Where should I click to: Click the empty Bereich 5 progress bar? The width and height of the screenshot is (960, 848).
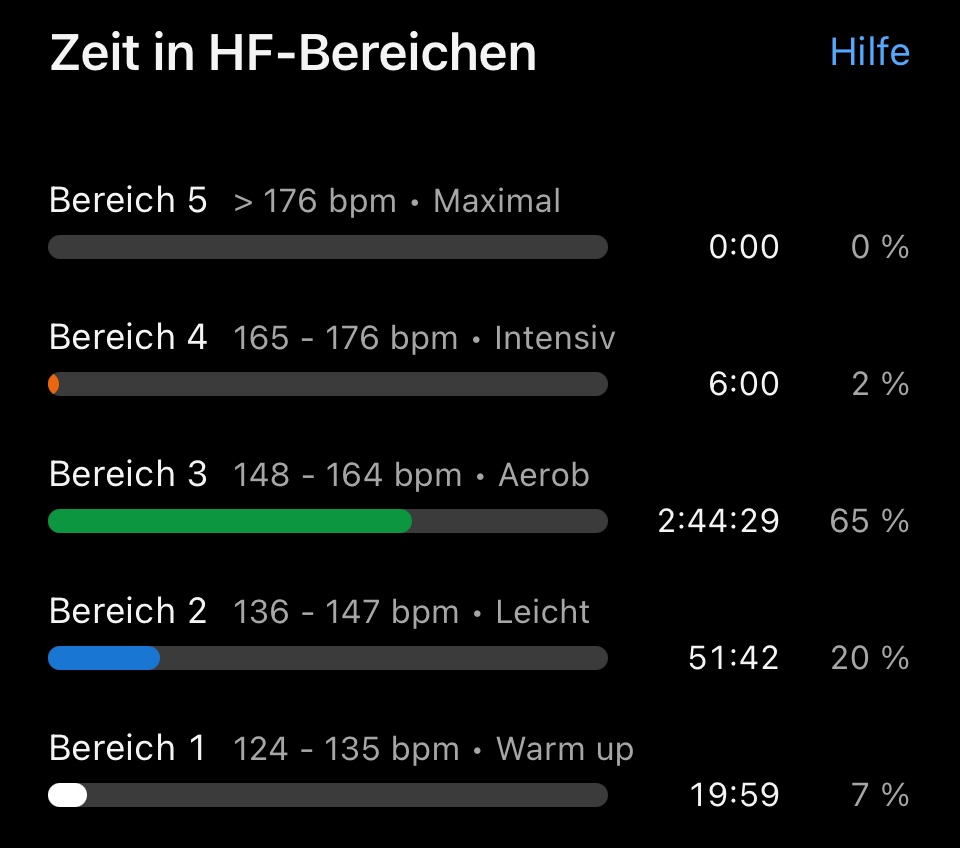click(x=328, y=247)
